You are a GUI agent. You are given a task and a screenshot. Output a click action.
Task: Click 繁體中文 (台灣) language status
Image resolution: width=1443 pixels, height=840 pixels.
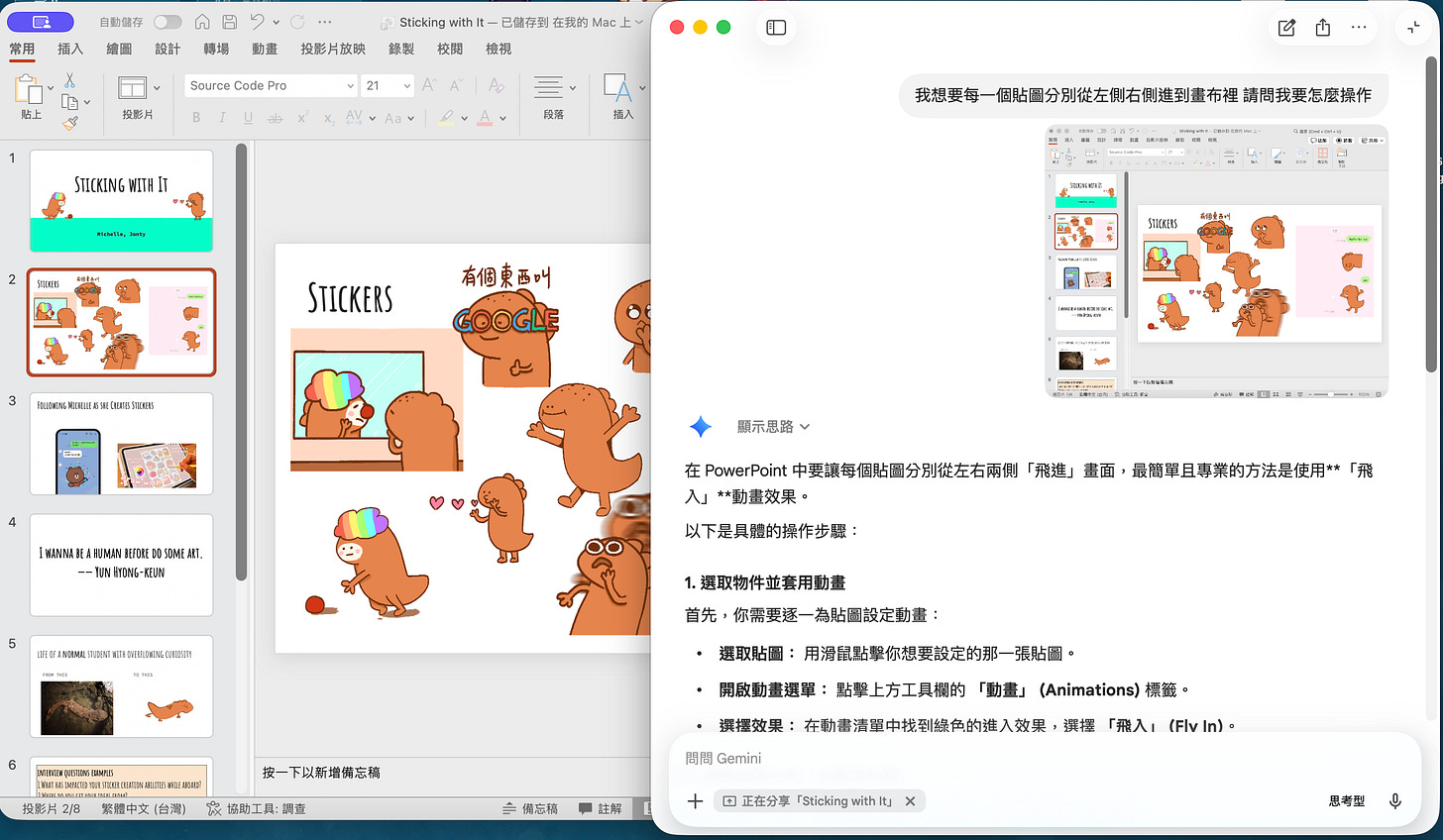tap(144, 809)
